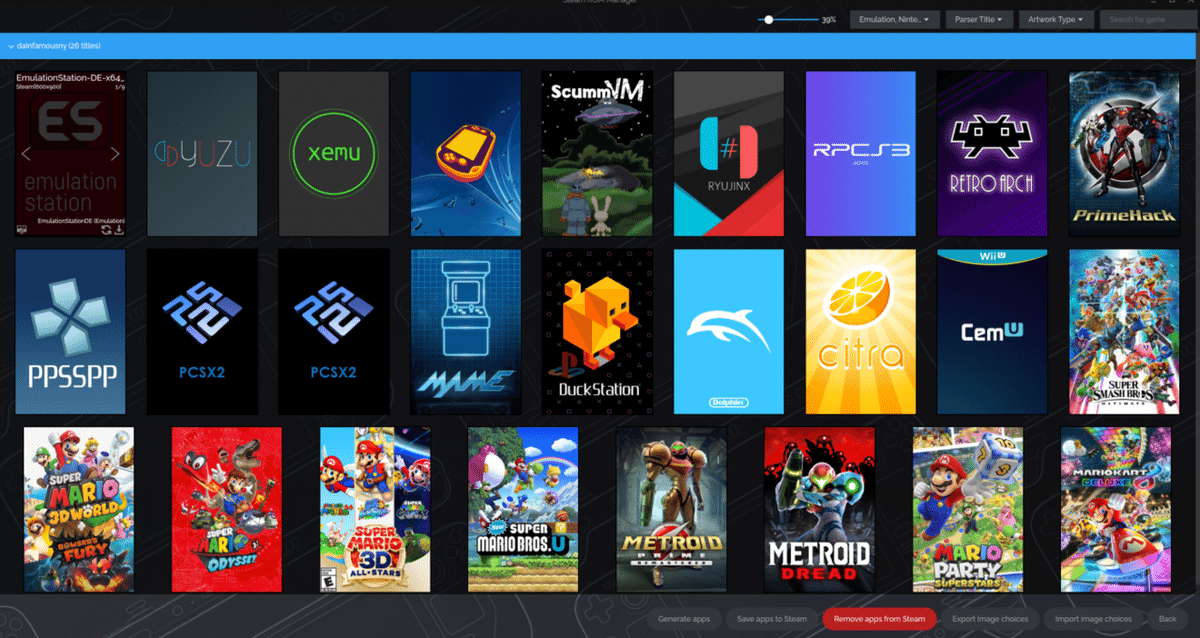Image resolution: width=1200 pixels, height=638 pixels.
Task: Open the Emulation, Ninte... category dropdown
Action: 895,19
